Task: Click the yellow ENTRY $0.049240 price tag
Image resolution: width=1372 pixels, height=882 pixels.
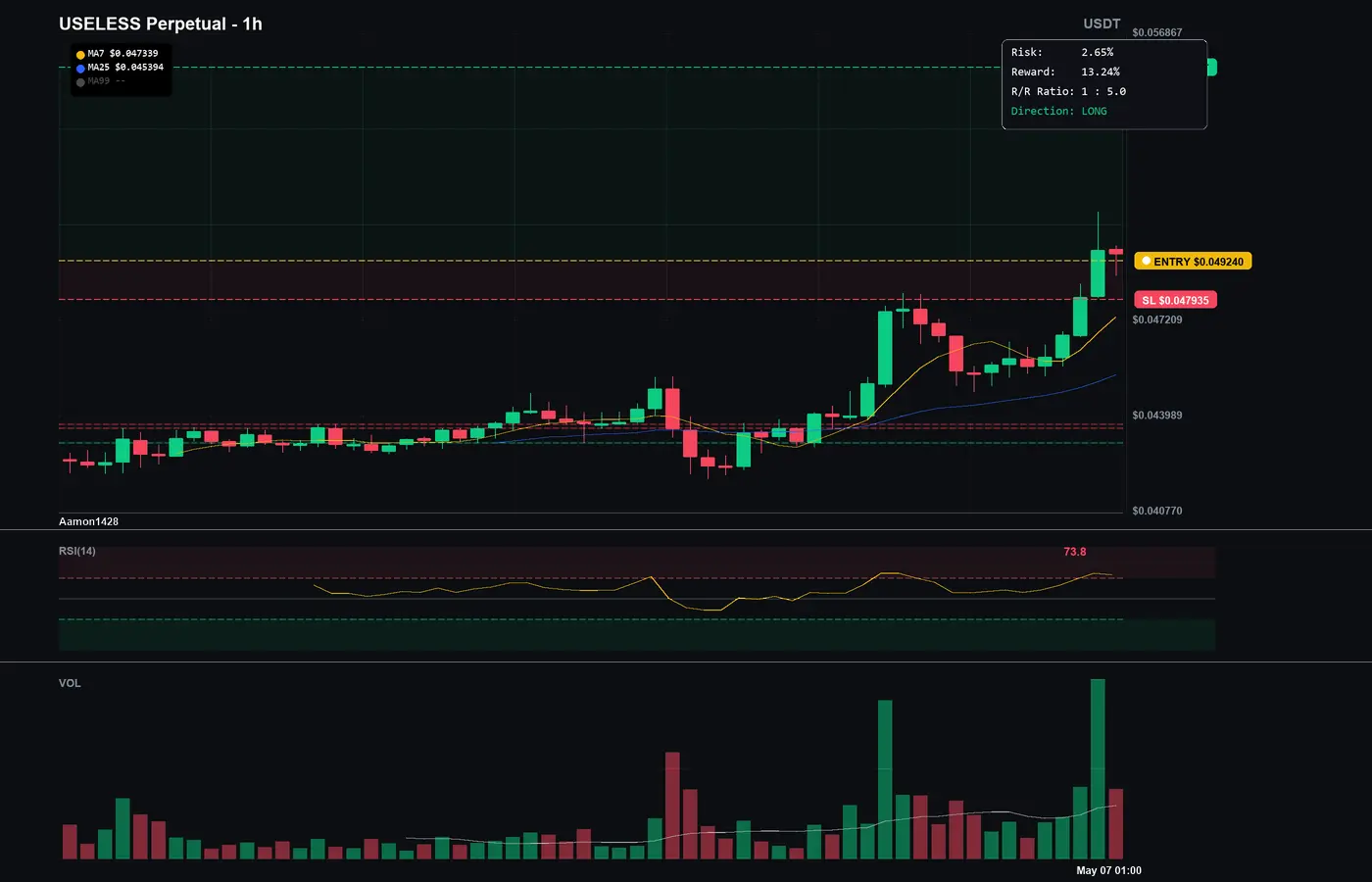Action: click(x=1193, y=262)
